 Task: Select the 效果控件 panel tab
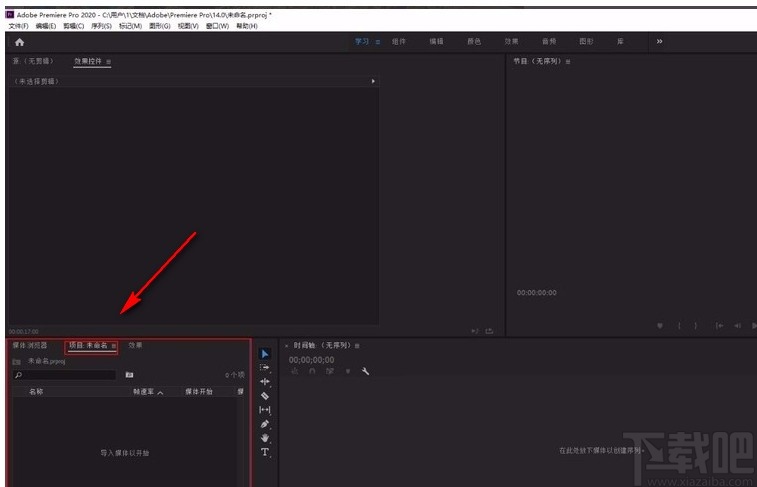click(x=88, y=61)
